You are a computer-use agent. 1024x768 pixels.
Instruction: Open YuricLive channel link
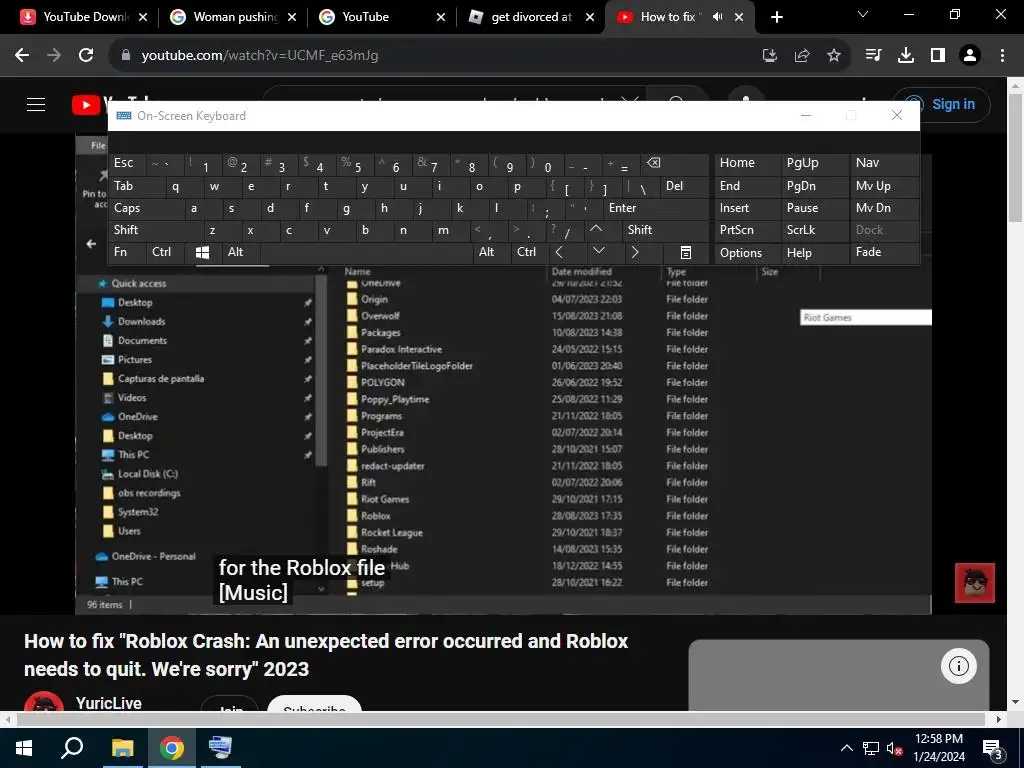coord(108,703)
